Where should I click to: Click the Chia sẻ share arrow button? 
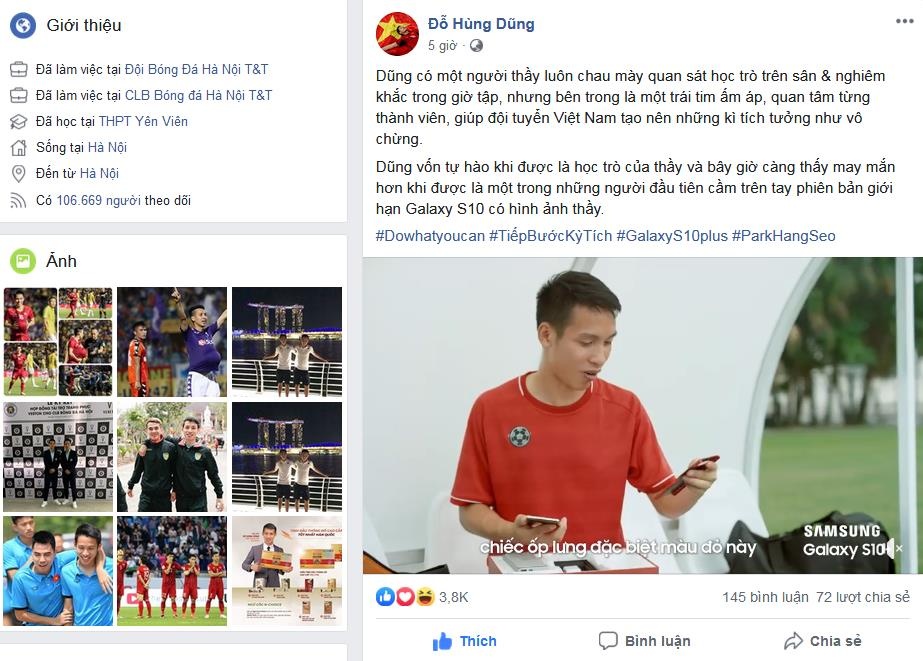[822, 641]
